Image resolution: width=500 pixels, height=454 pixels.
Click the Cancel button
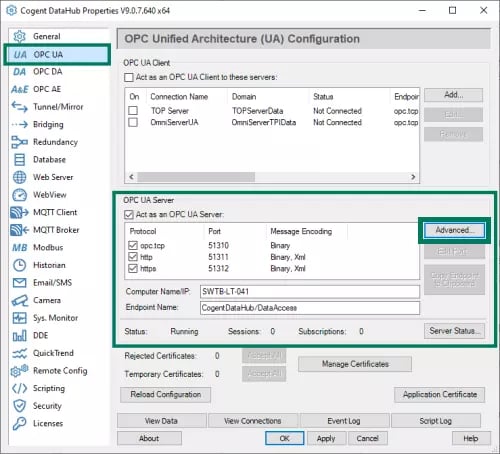coord(368,438)
